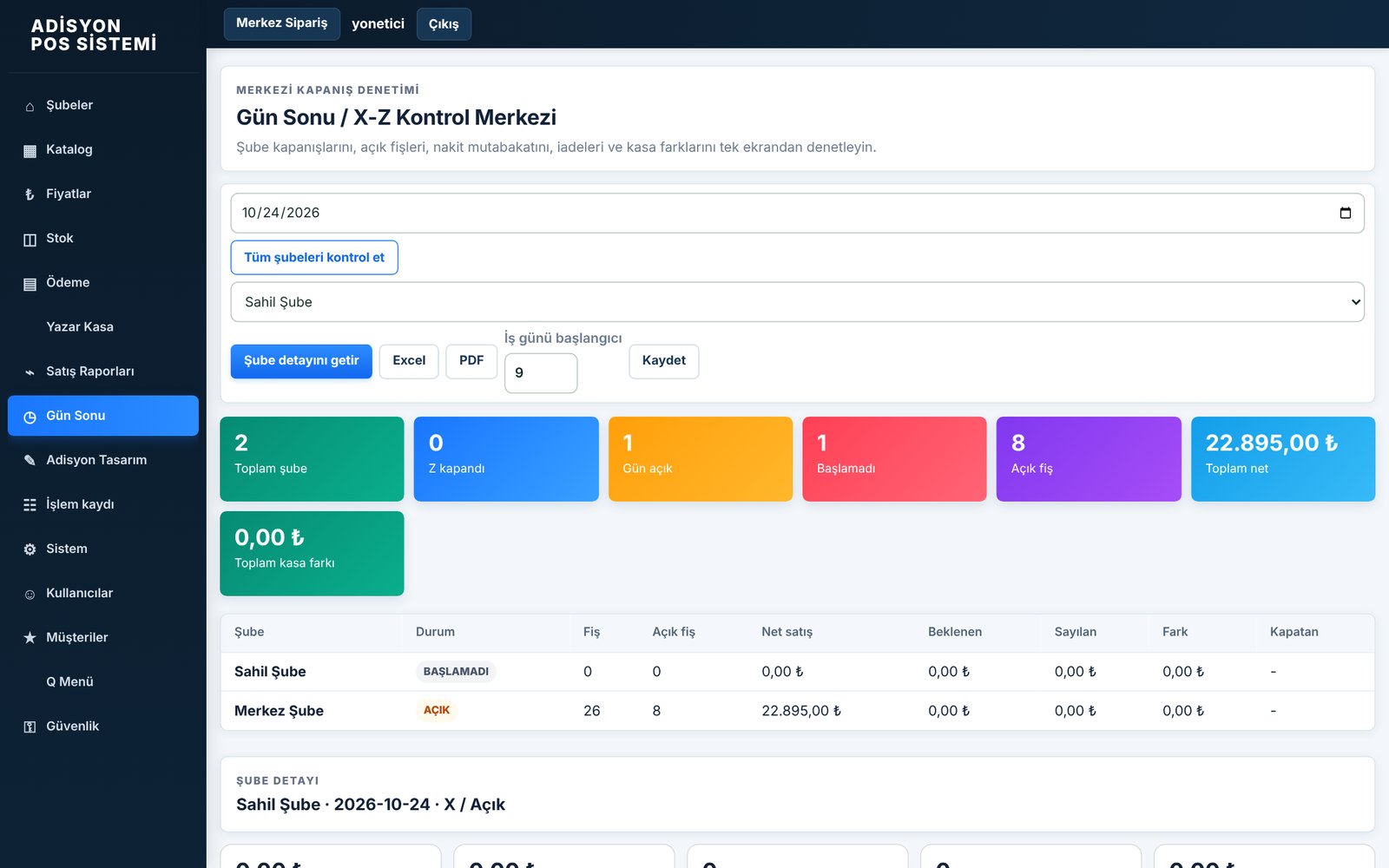Click the AÇIK status badge
Viewport: 1389px width, 868px height.
437,711
